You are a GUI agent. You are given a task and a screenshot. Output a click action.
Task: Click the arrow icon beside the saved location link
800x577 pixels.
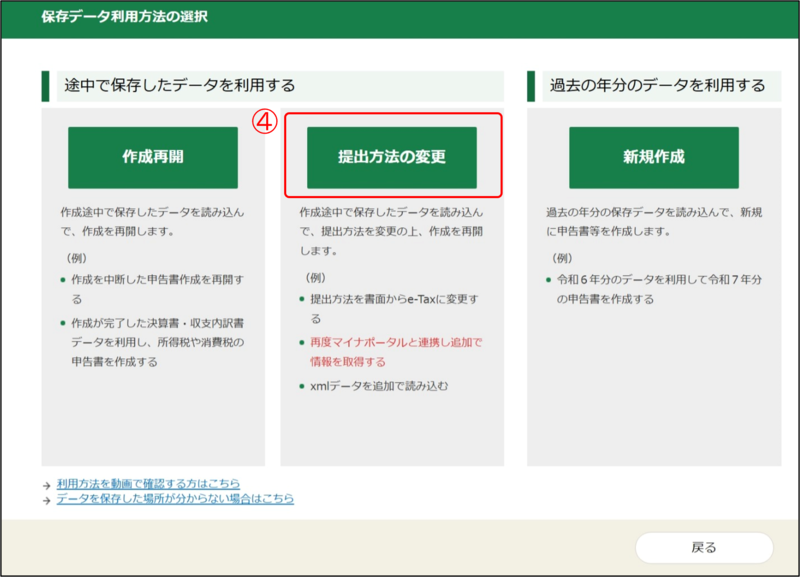click(47, 499)
